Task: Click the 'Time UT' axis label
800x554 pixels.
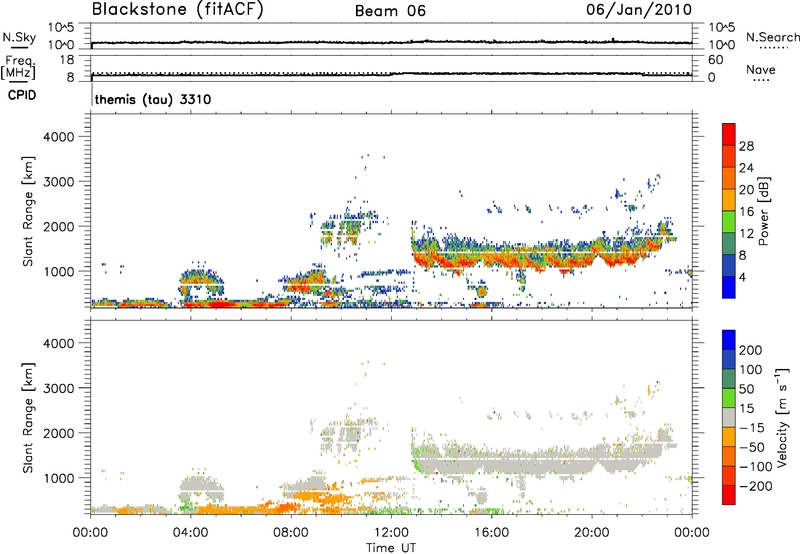Action: (391, 548)
